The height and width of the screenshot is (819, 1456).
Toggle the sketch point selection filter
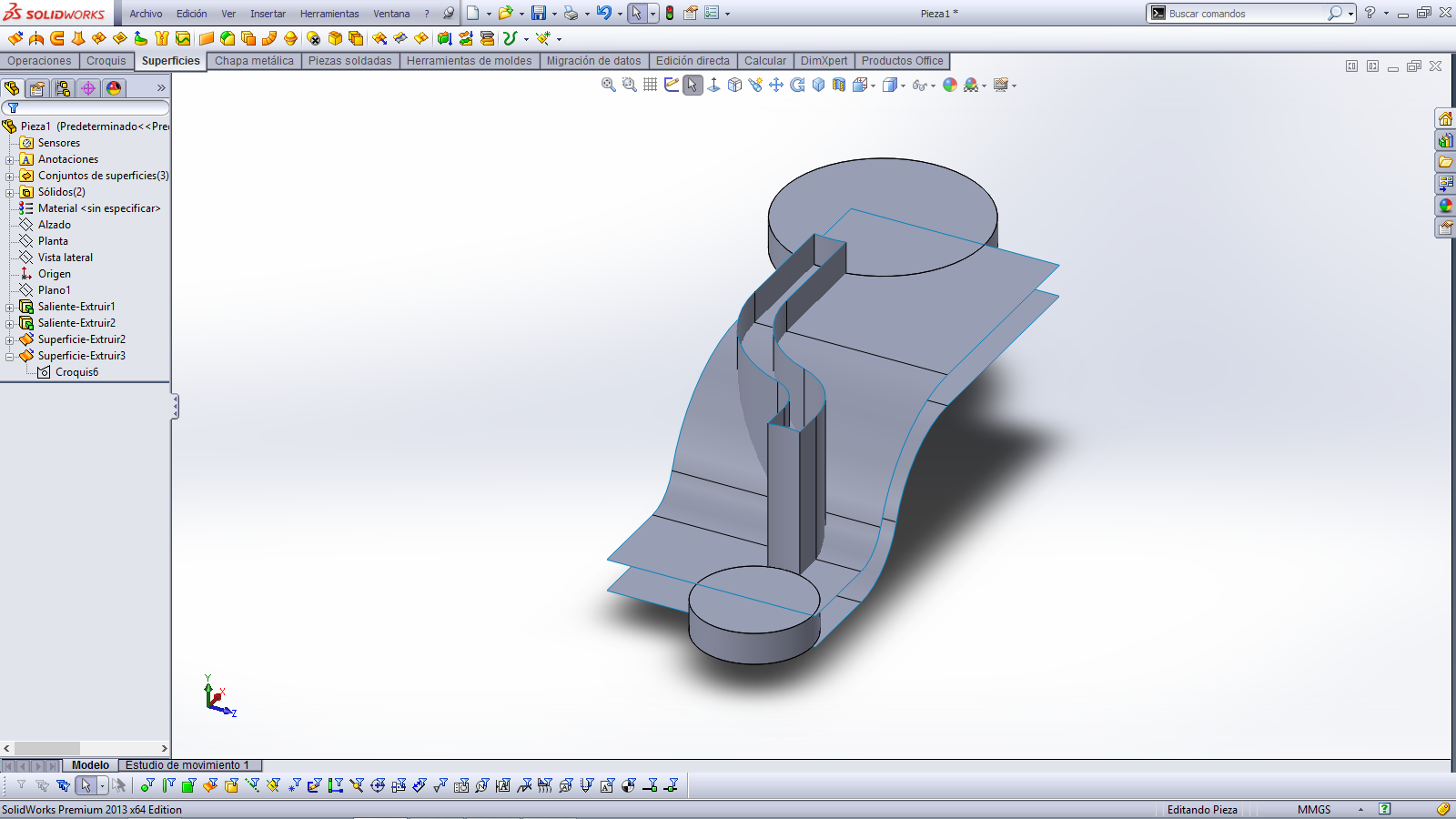pyautogui.click(x=294, y=785)
